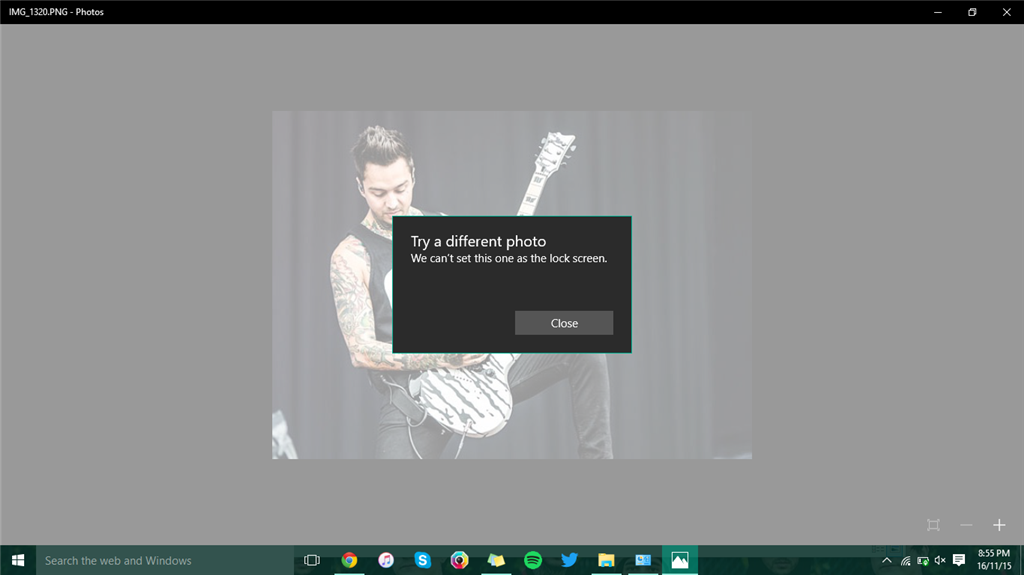Image resolution: width=1024 pixels, height=575 pixels.
Task: Dismiss the dialog with the Close button
Action: click(564, 323)
